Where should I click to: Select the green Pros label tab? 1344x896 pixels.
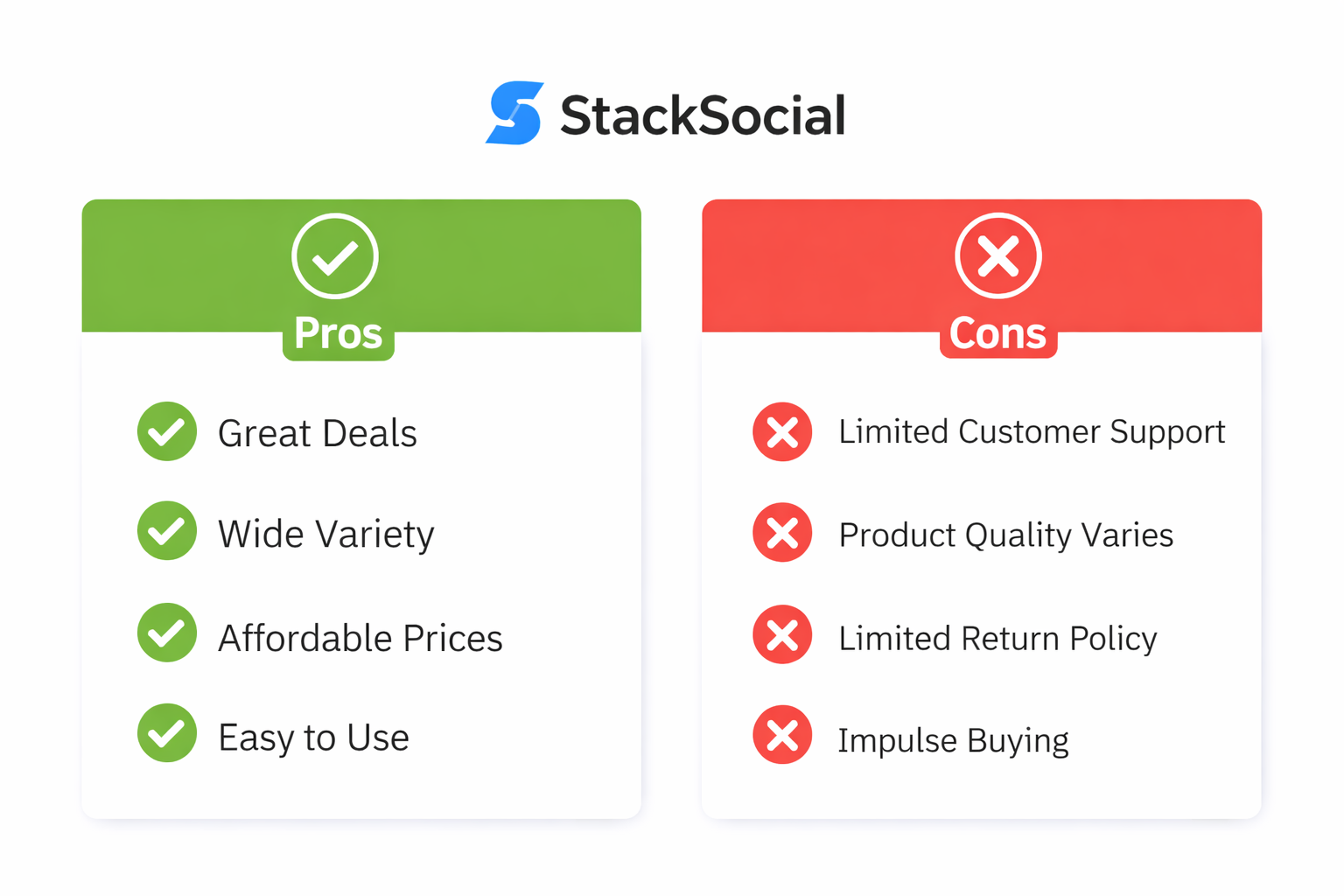click(339, 334)
